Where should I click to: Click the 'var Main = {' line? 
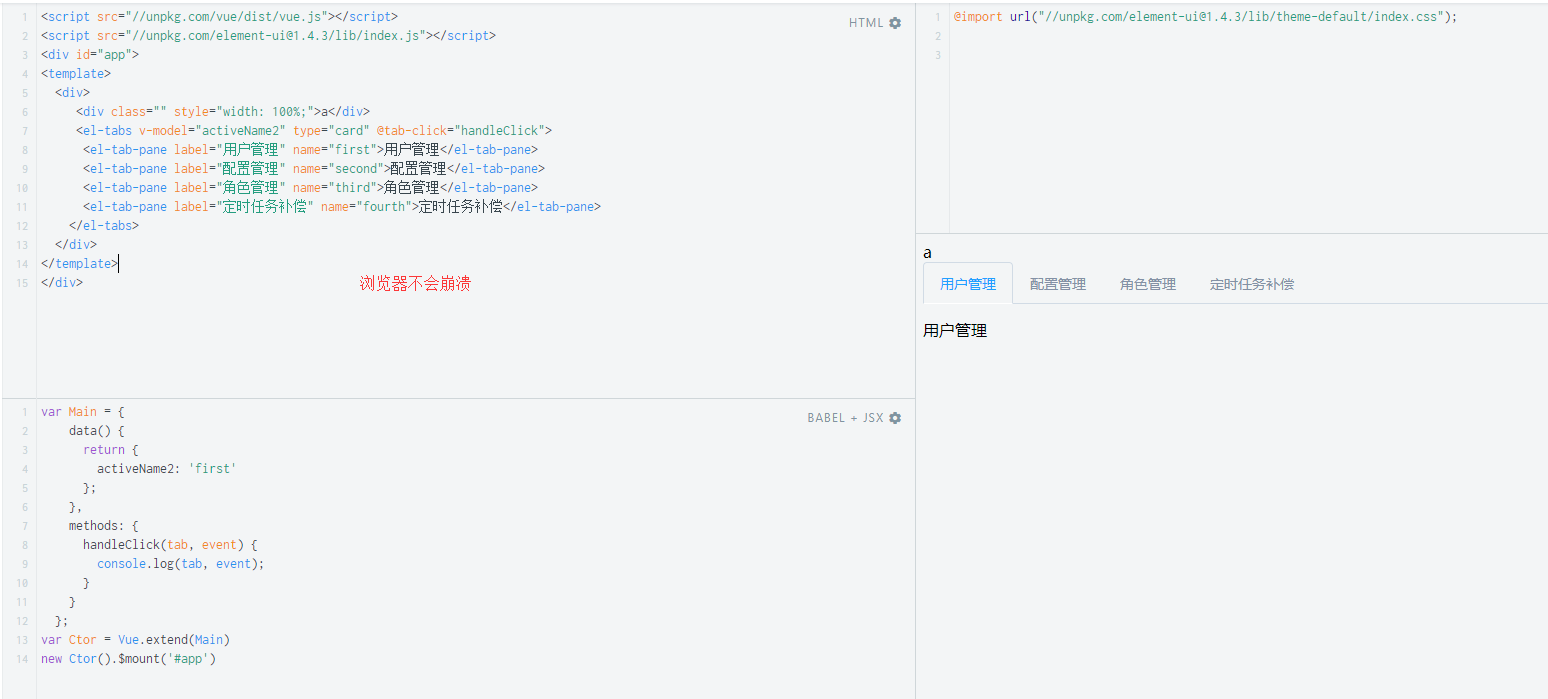pyautogui.click(x=83, y=412)
